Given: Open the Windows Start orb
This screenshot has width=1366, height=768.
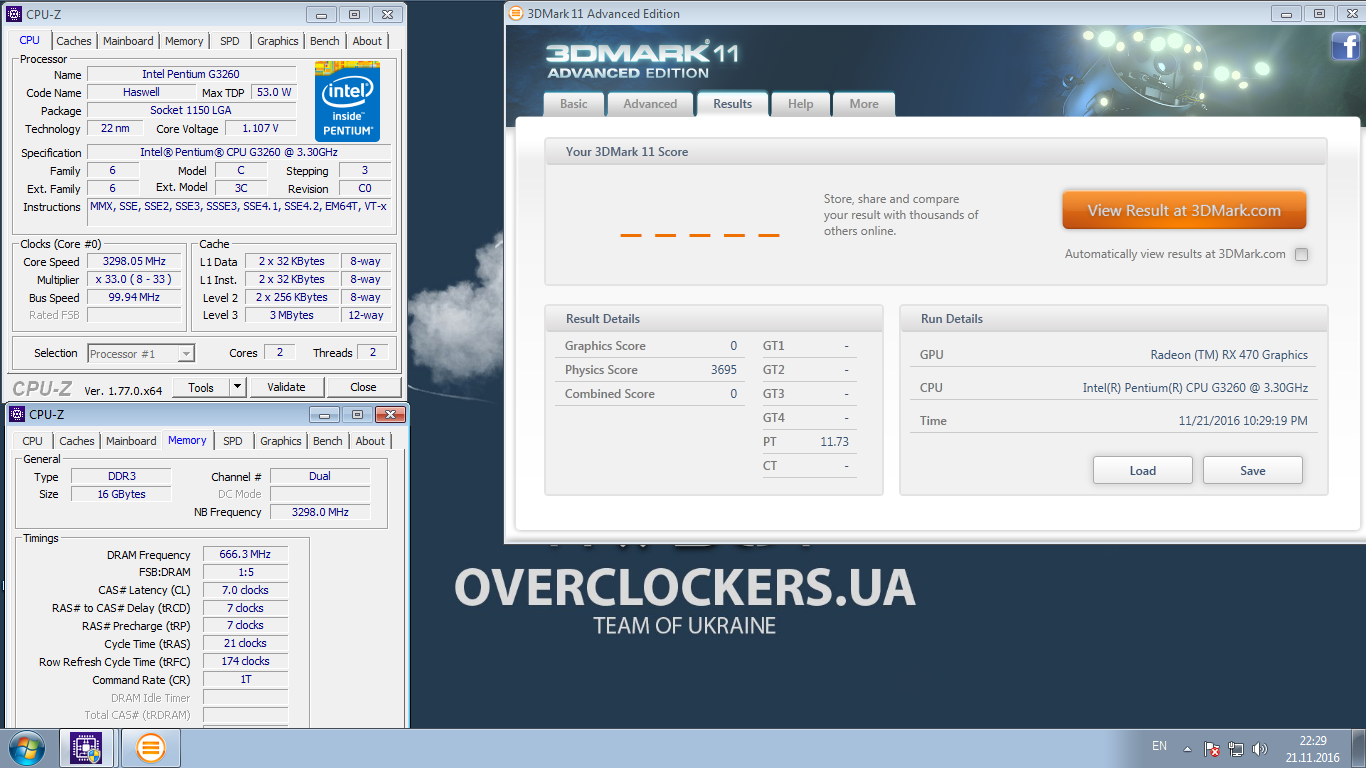Looking at the screenshot, I should (x=26, y=748).
